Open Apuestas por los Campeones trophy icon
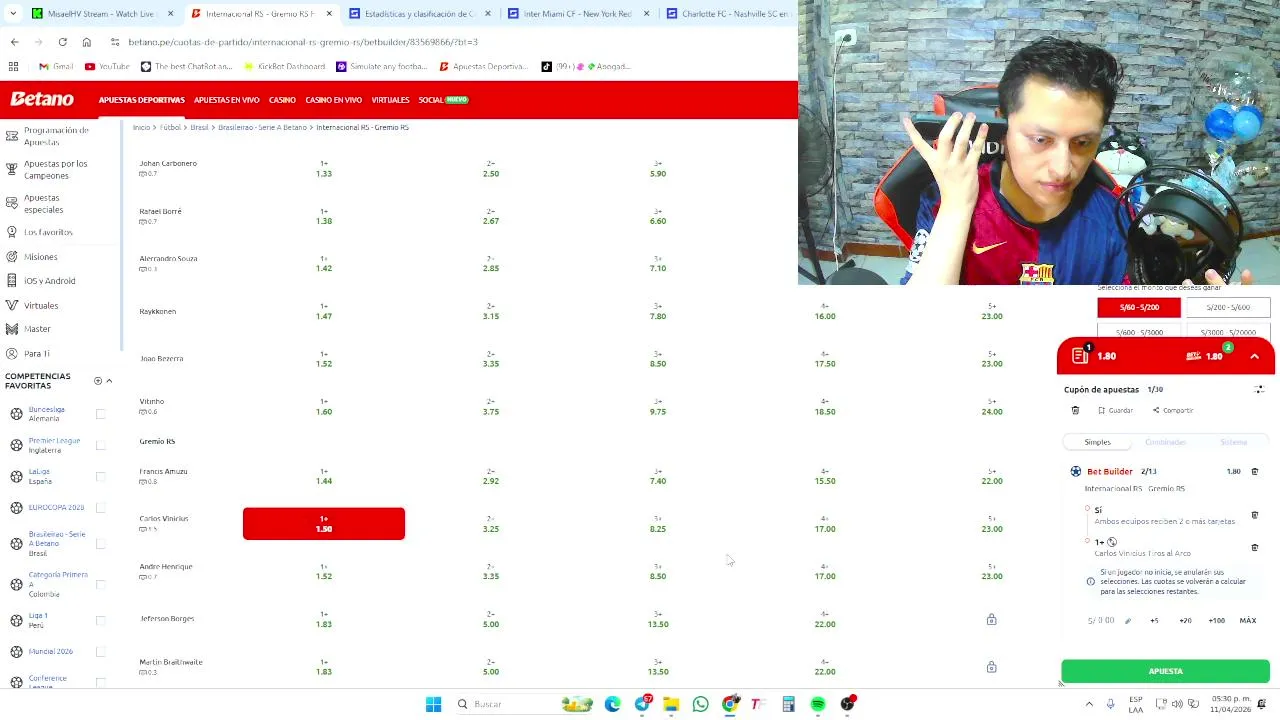This screenshot has width=1280, height=720. pos(13,169)
